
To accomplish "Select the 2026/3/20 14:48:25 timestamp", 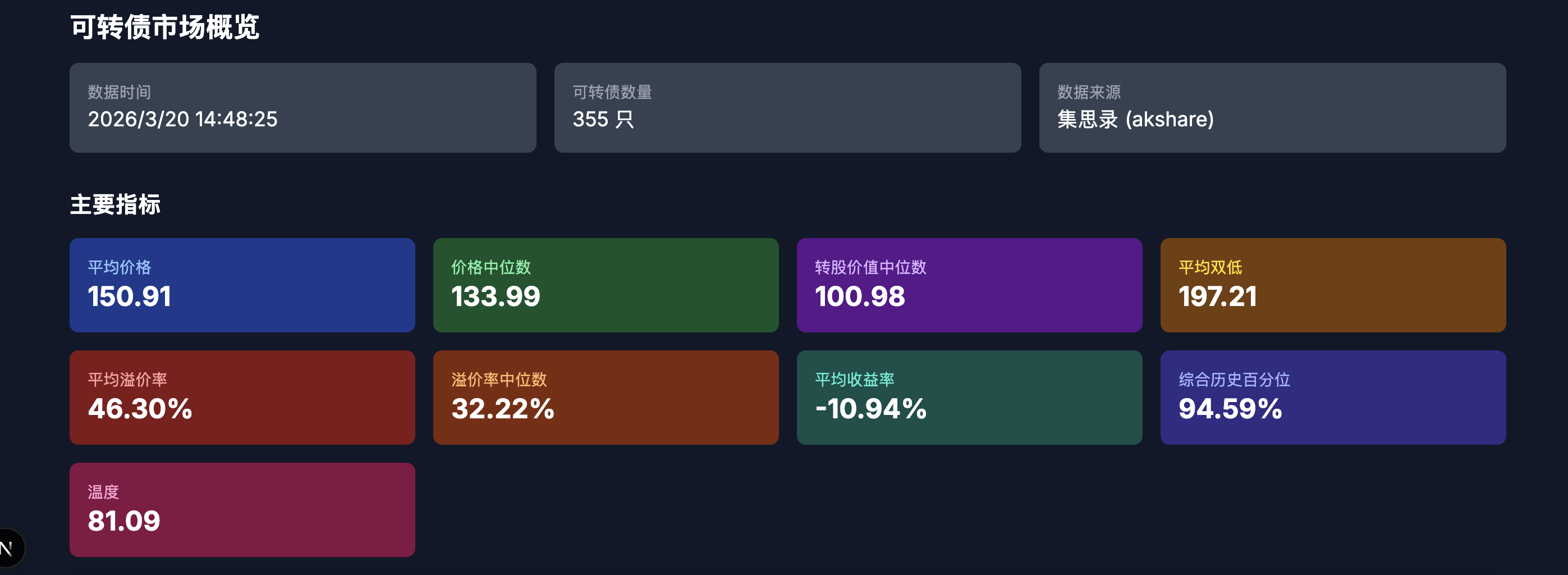I will pyautogui.click(x=182, y=120).
